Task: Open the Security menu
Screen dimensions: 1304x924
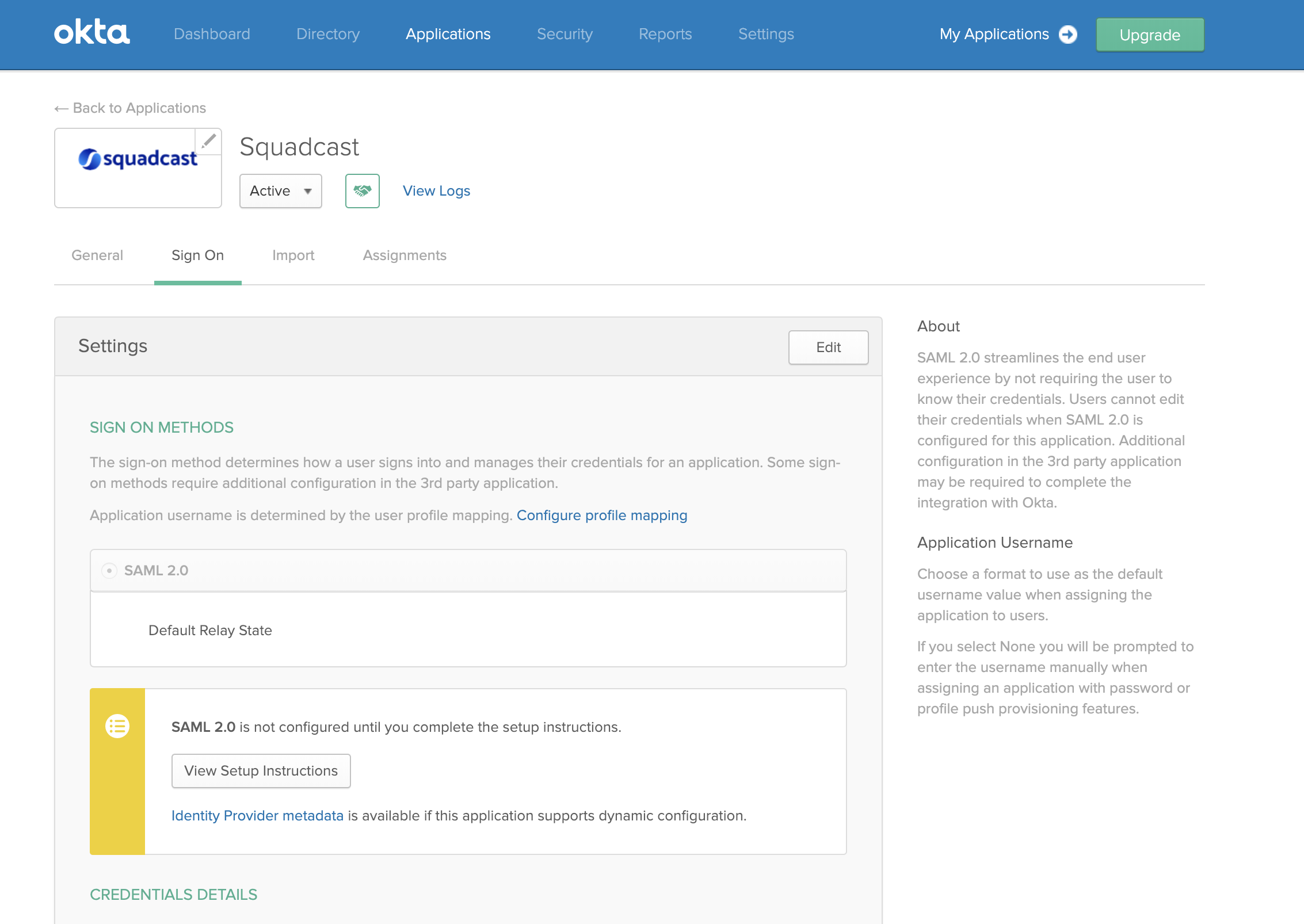Action: coord(565,35)
